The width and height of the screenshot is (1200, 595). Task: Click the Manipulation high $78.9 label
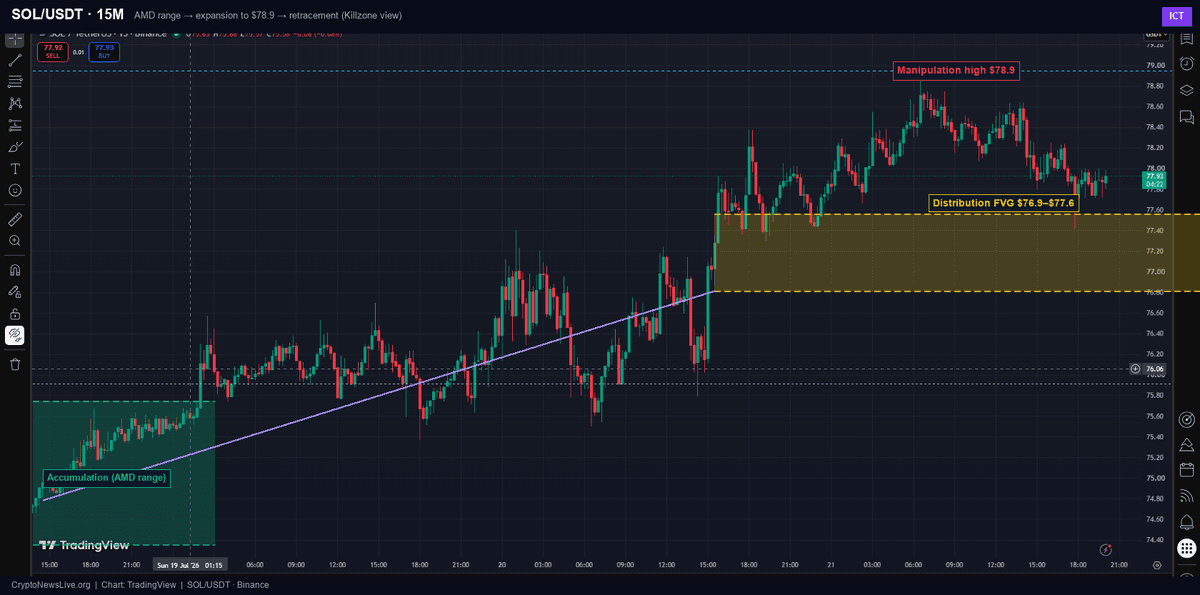pos(956,71)
